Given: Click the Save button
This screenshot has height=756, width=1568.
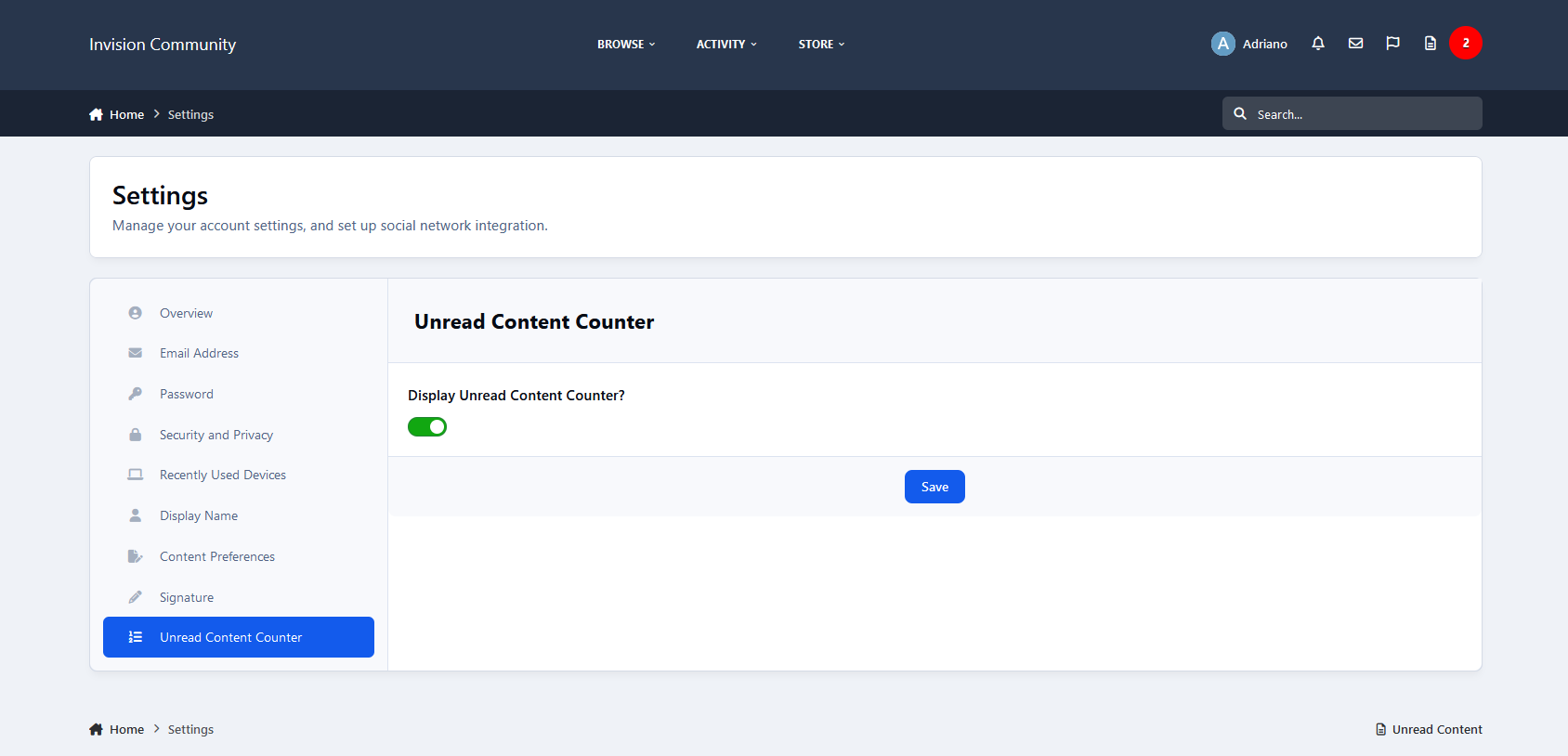Looking at the screenshot, I should [x=934, y=487].
